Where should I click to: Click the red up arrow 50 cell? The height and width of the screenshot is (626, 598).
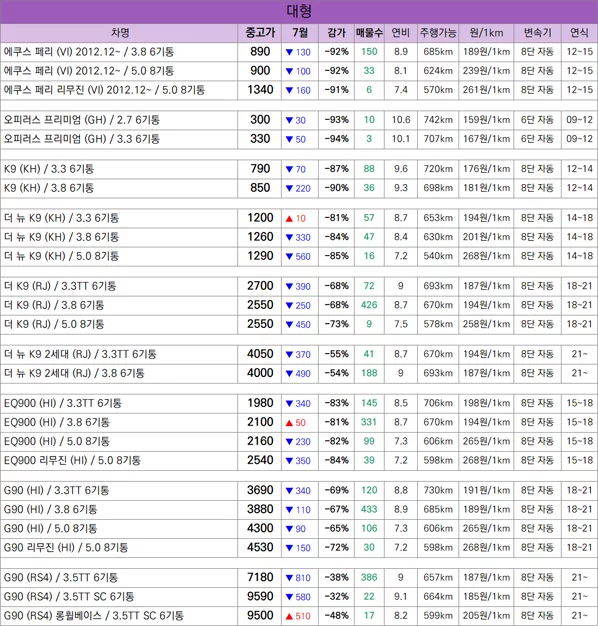300,423
